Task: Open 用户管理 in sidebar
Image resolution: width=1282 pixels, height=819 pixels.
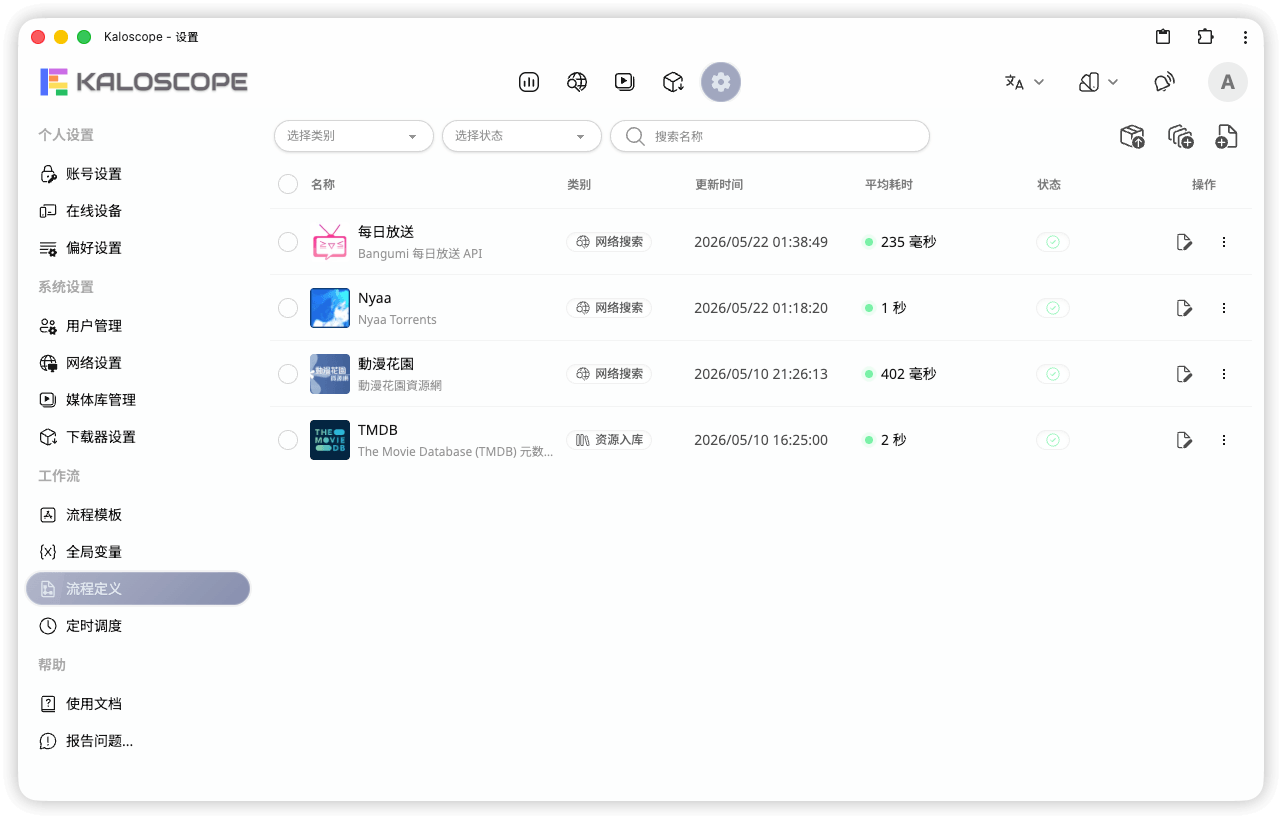Action: tap(138, 326)
